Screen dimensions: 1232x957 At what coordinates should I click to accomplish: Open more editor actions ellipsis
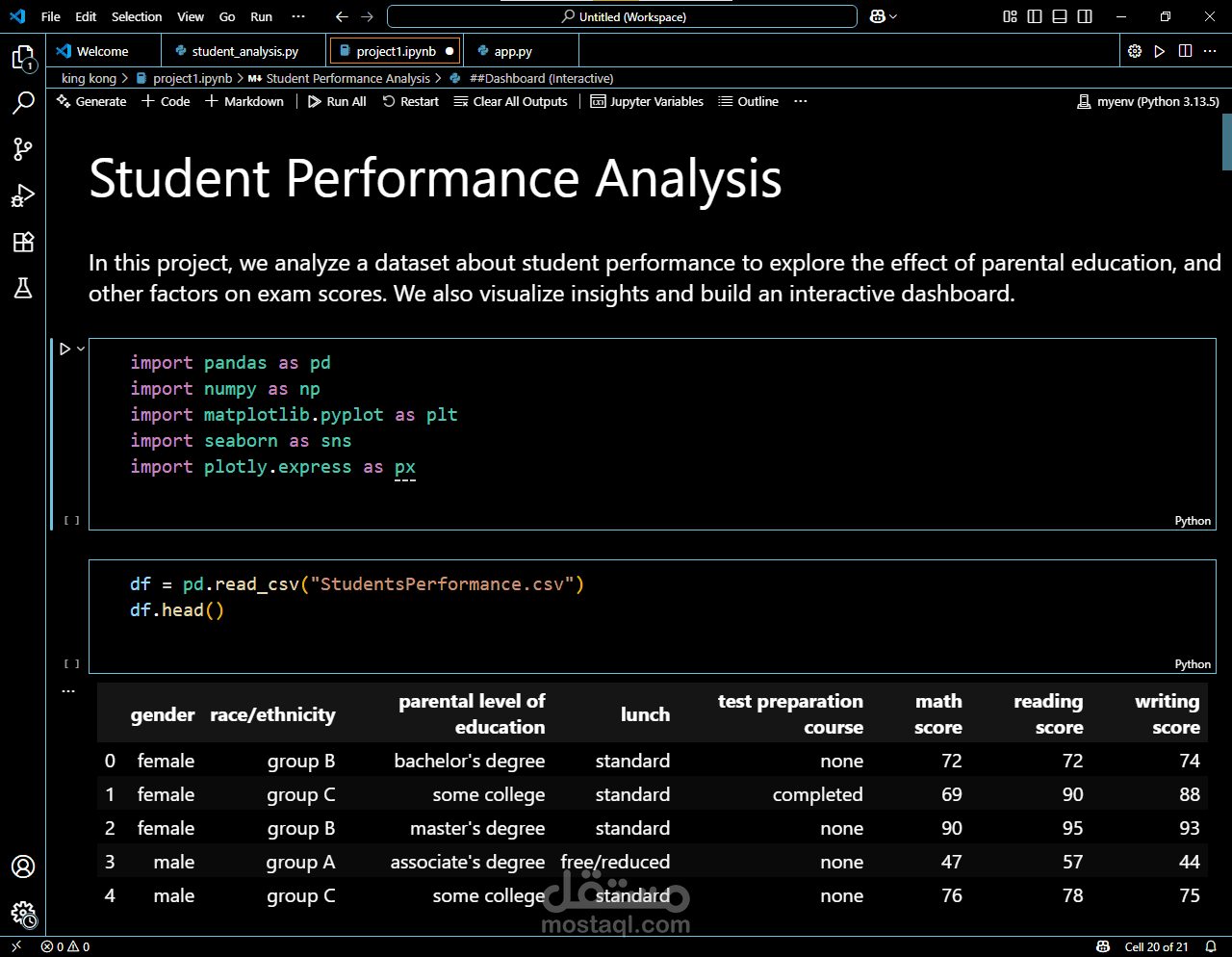(1210, 51)
